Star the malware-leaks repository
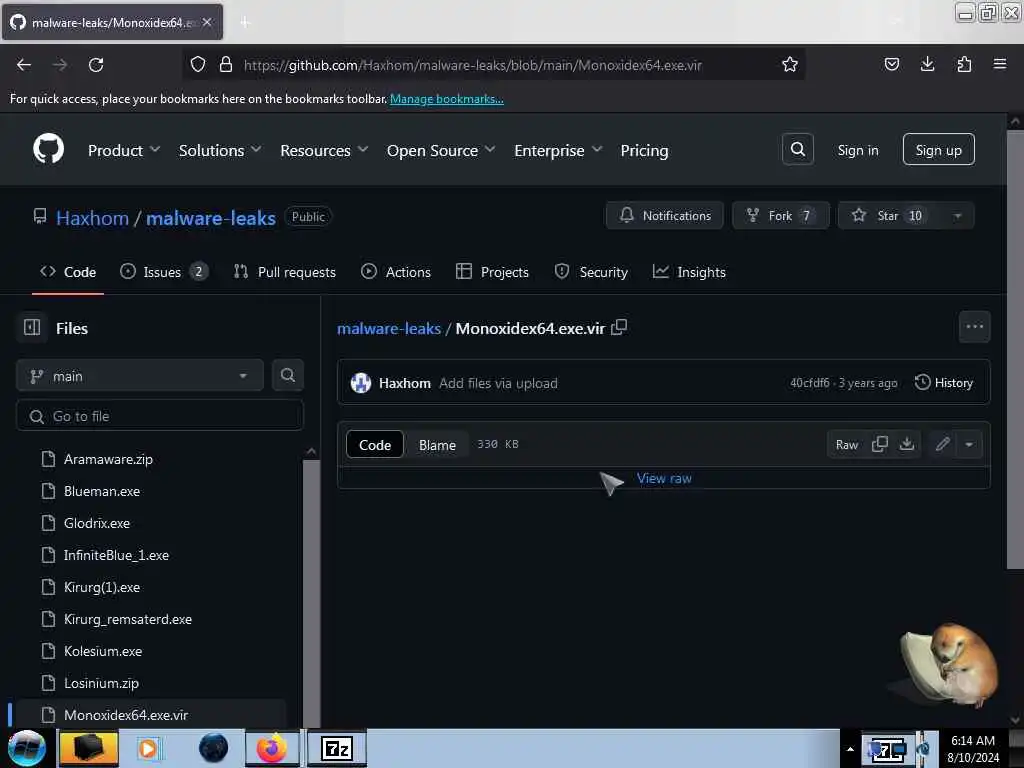 click(889, 216)
